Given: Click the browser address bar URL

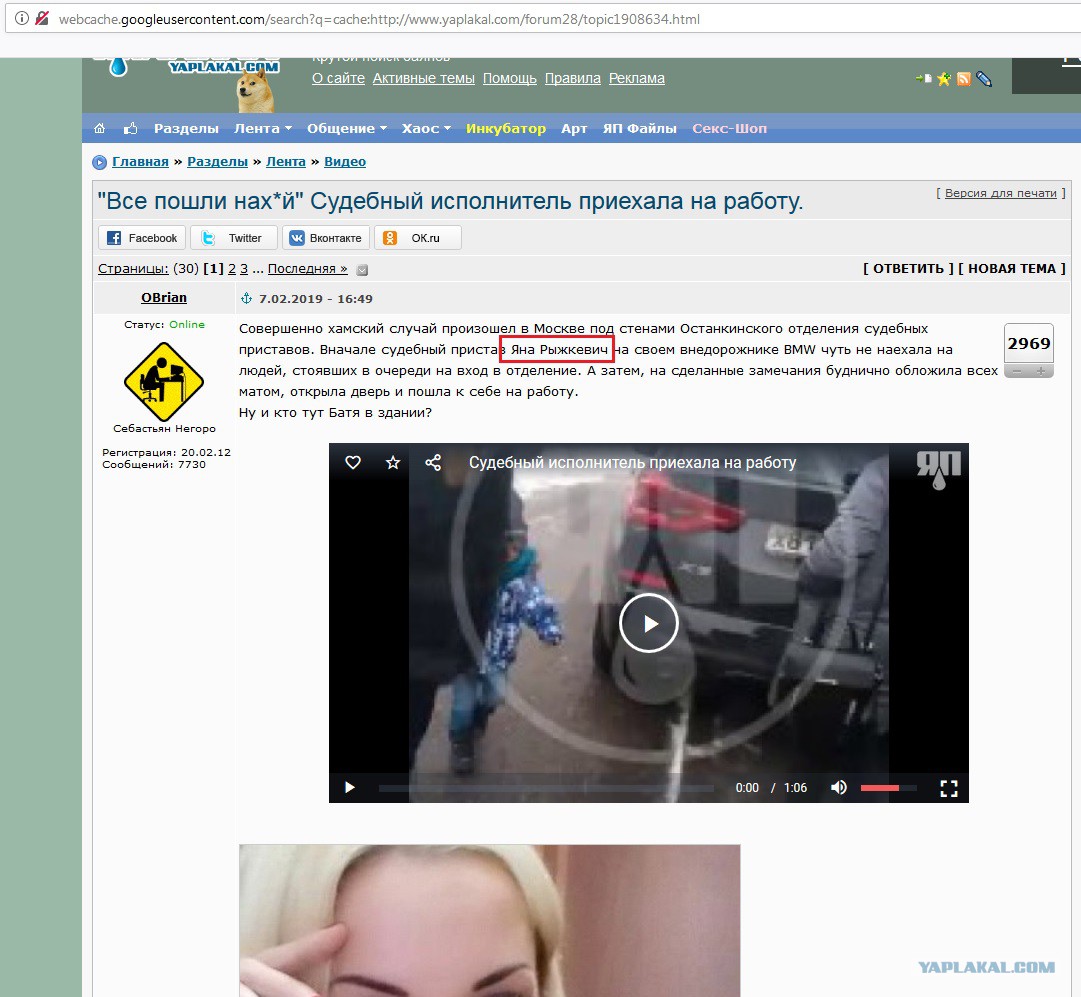Looking at the screenshot, I should [379, 19].
